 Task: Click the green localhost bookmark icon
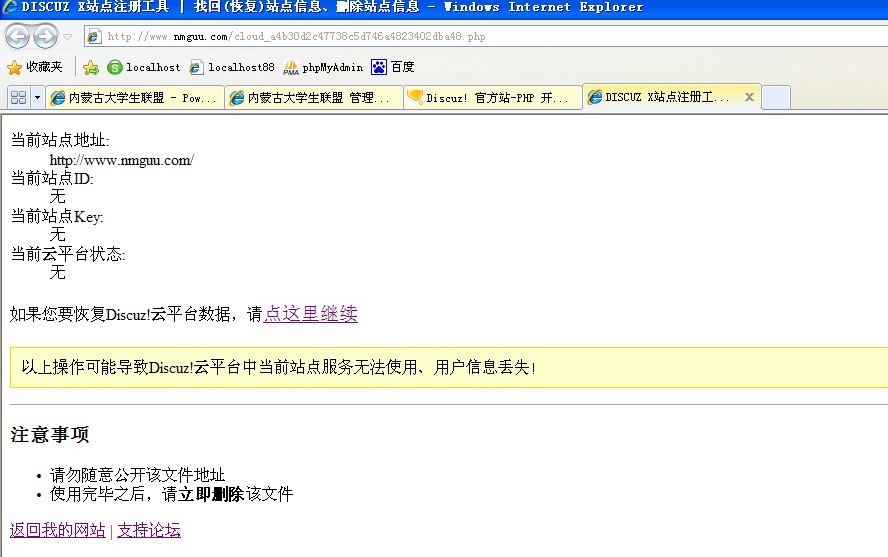[x=115, y=67]
